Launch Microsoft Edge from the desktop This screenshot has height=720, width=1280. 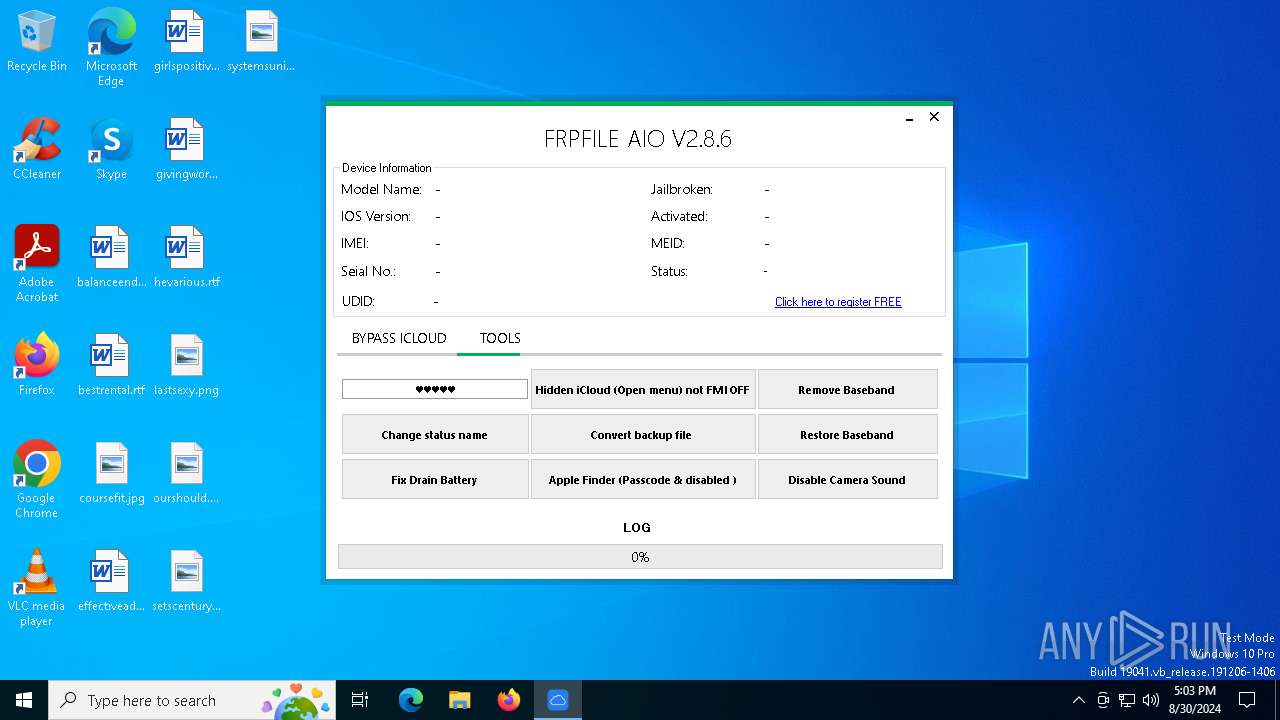[x=111, y=47]
